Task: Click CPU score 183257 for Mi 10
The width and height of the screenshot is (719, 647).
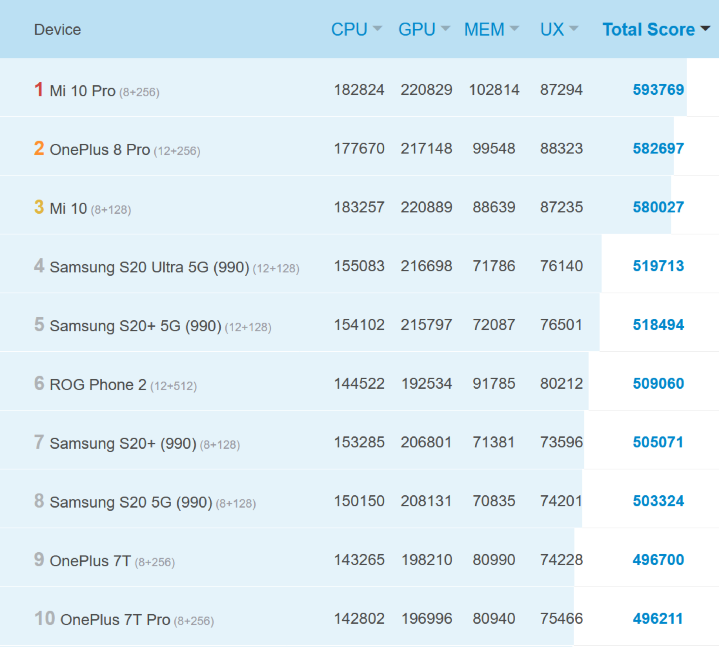Action: tap(359, 207)
